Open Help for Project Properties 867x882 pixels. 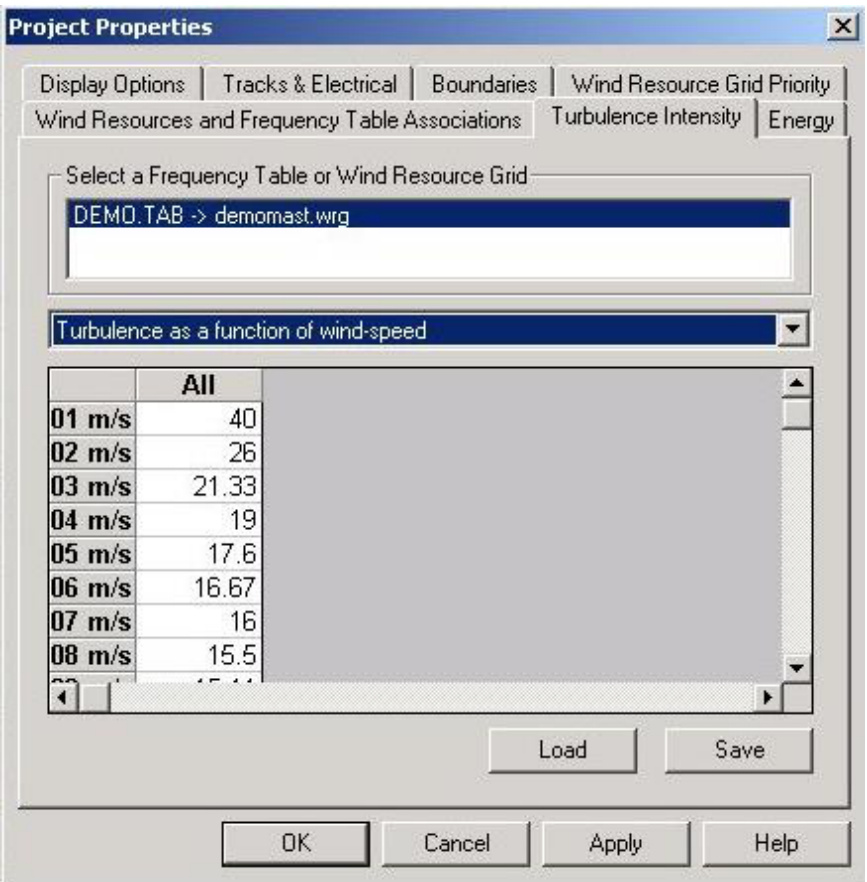click(x=777, y=844)
